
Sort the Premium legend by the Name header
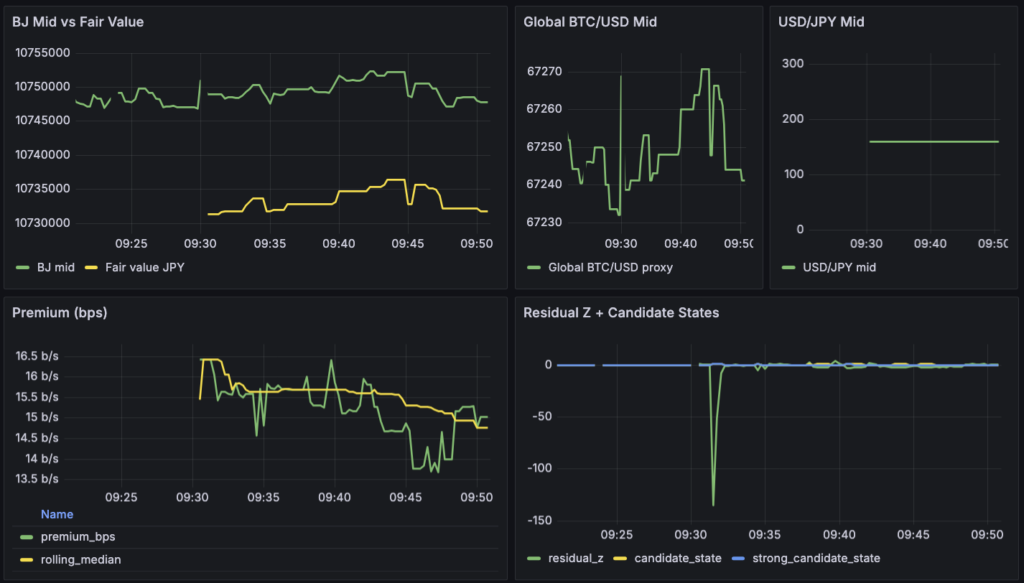[57, 514]
